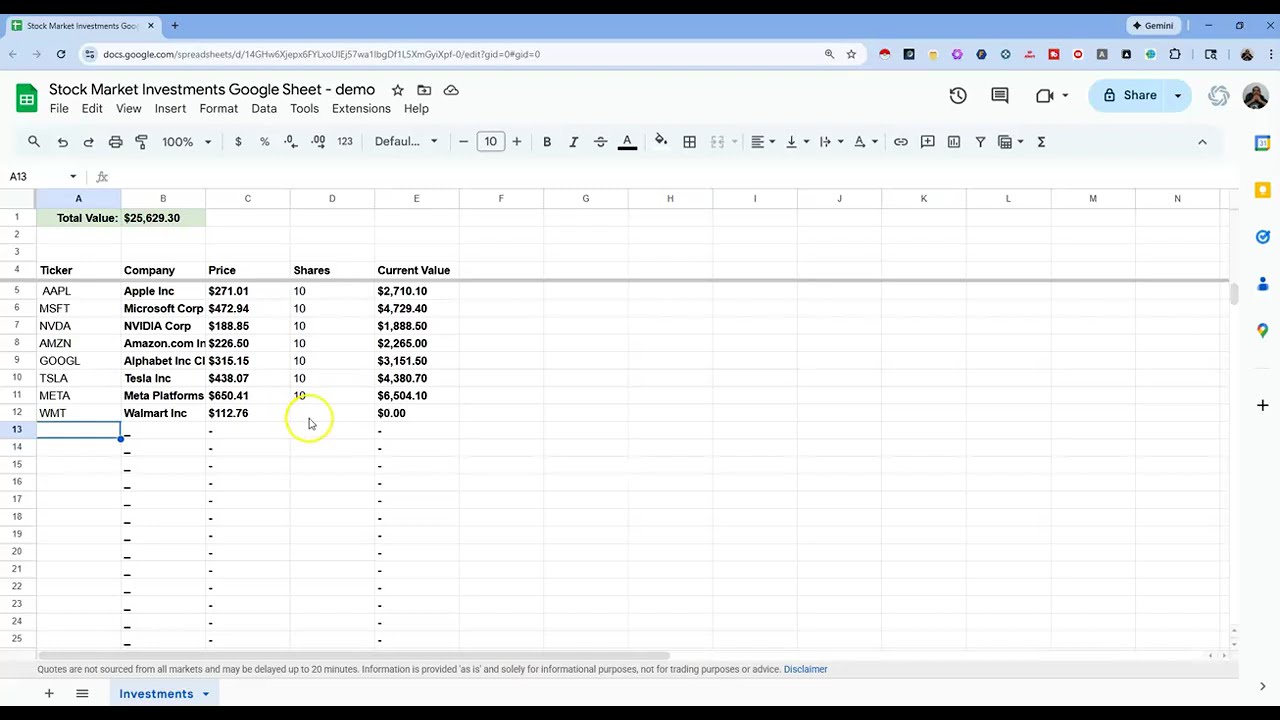Viewport: 1280px width, 720px height.
Task: Open the fill color picker
Action: tap(661, 142)
